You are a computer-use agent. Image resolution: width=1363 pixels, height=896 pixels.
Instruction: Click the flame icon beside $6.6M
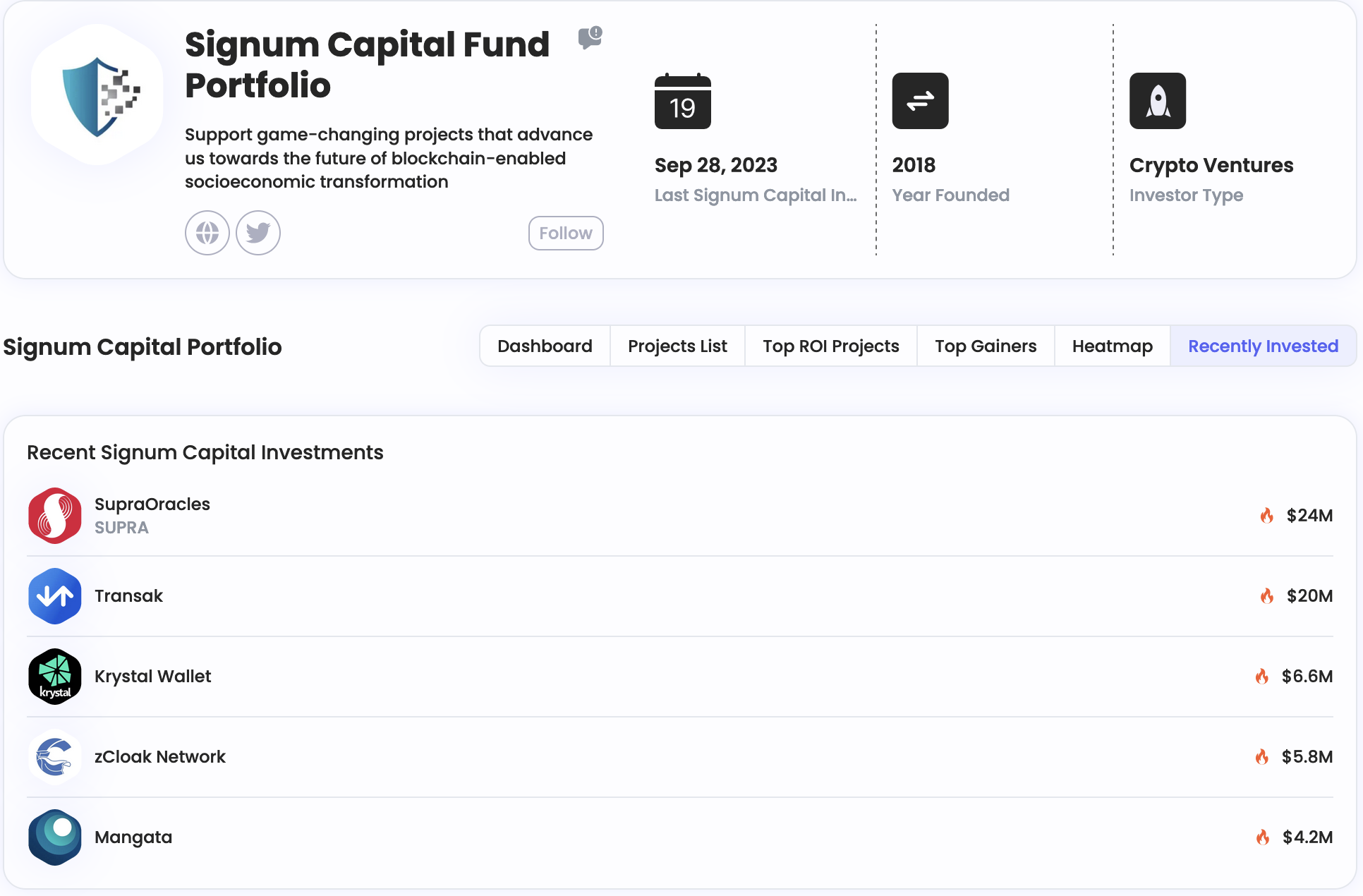(x=1262, y=677)
